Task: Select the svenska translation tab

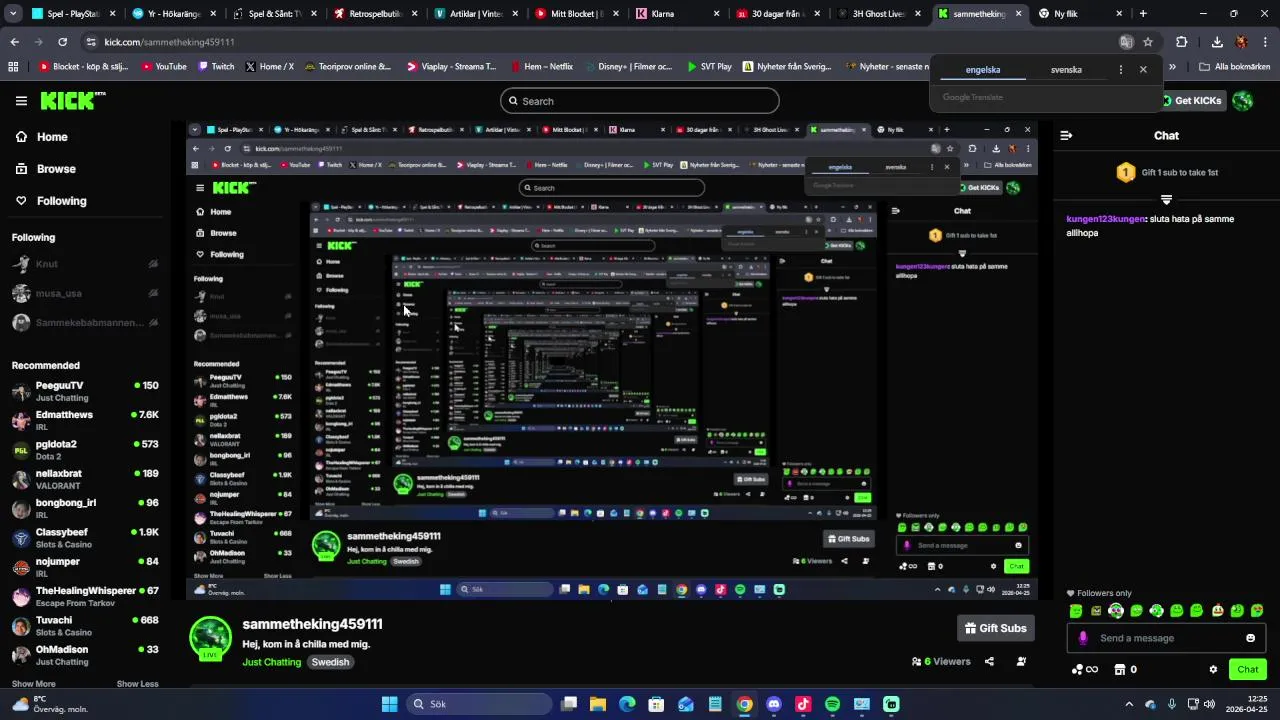Action: pyautogui.click(x=1066, y=70)
